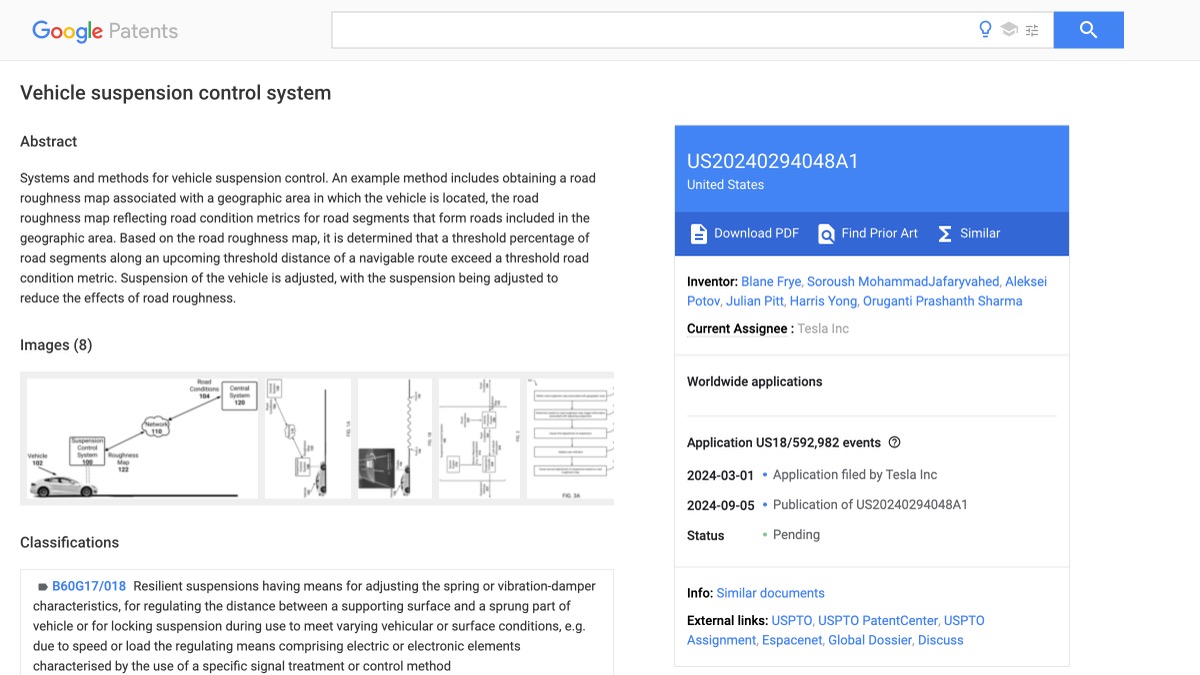
Task: Click Current Assignee label
Action: pos(737,328)
